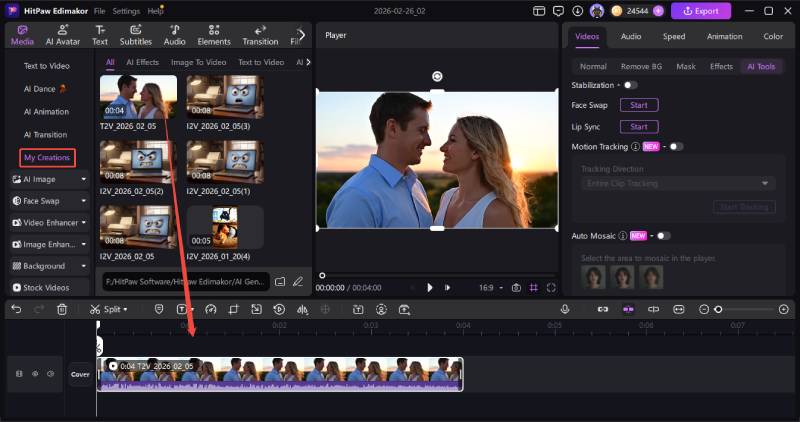Start Face Swap
Image resolution: width=800 pixels, height=422 pixels.
click(639, 105)
